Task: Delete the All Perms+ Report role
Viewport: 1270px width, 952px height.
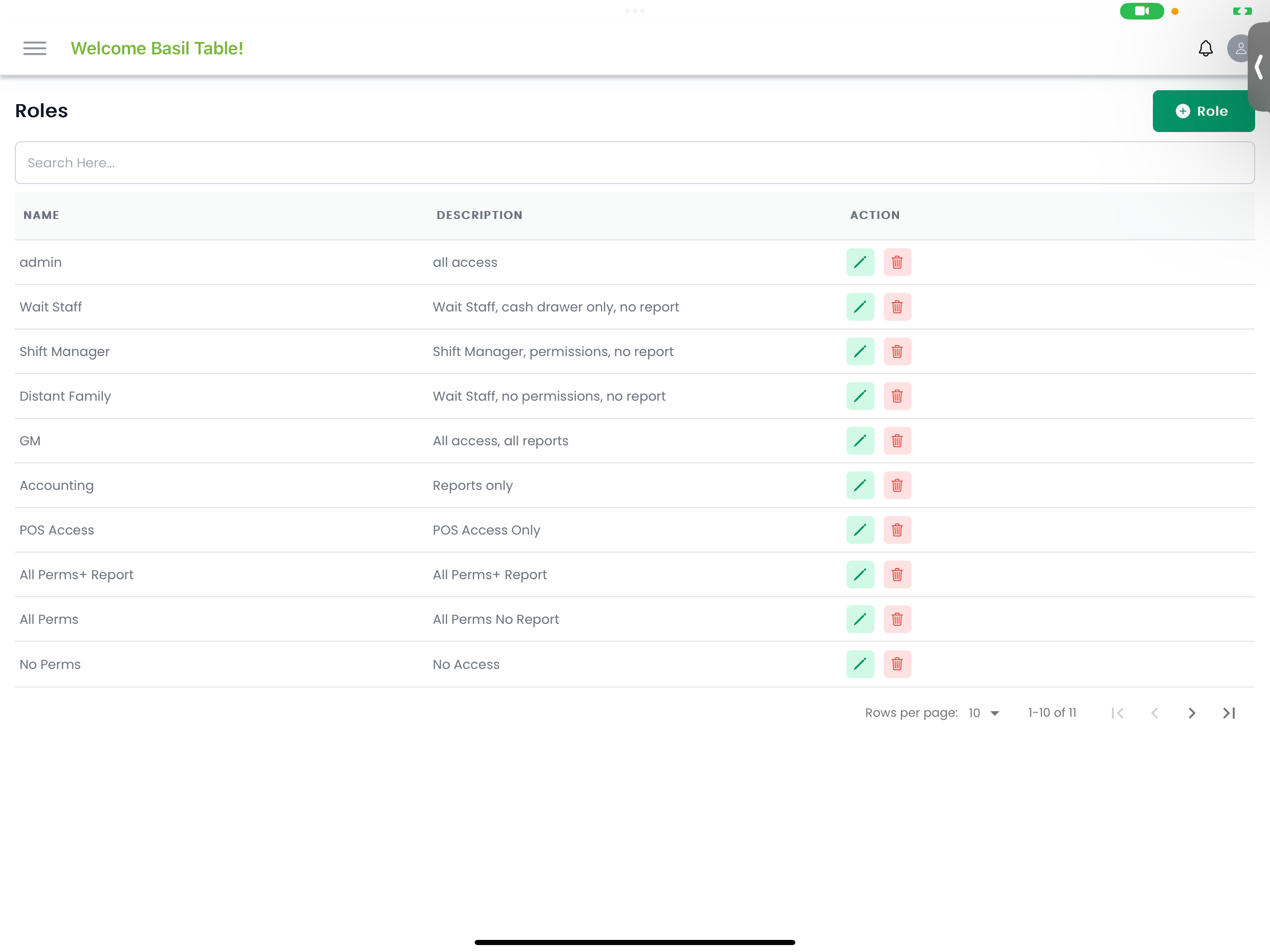Action: [897, 575]
